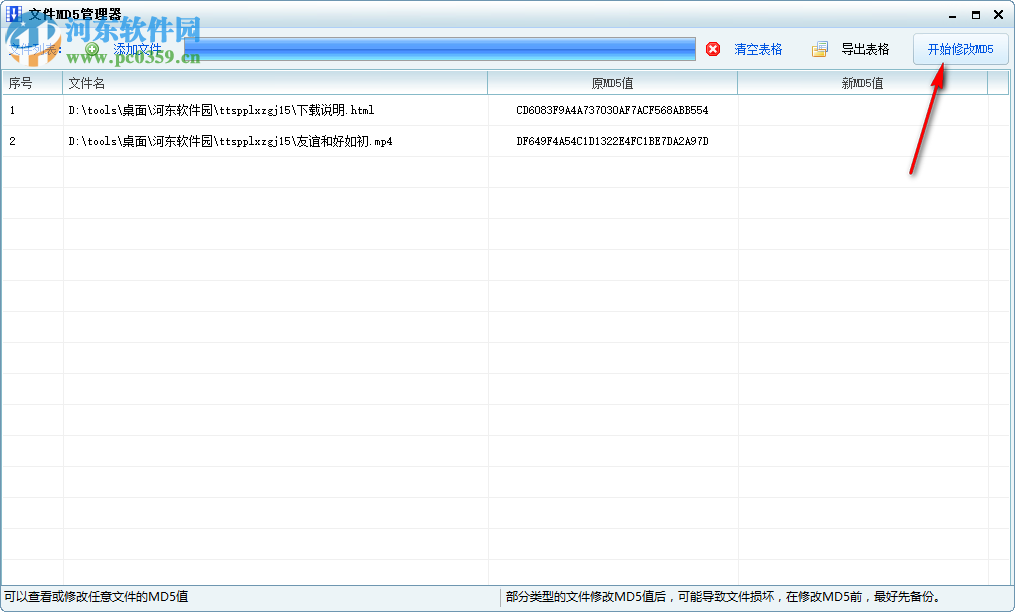1015x612 pixels.
Task: Click the 新MD5值 column header
Action: pyautogui.click(x=862, y=83)
